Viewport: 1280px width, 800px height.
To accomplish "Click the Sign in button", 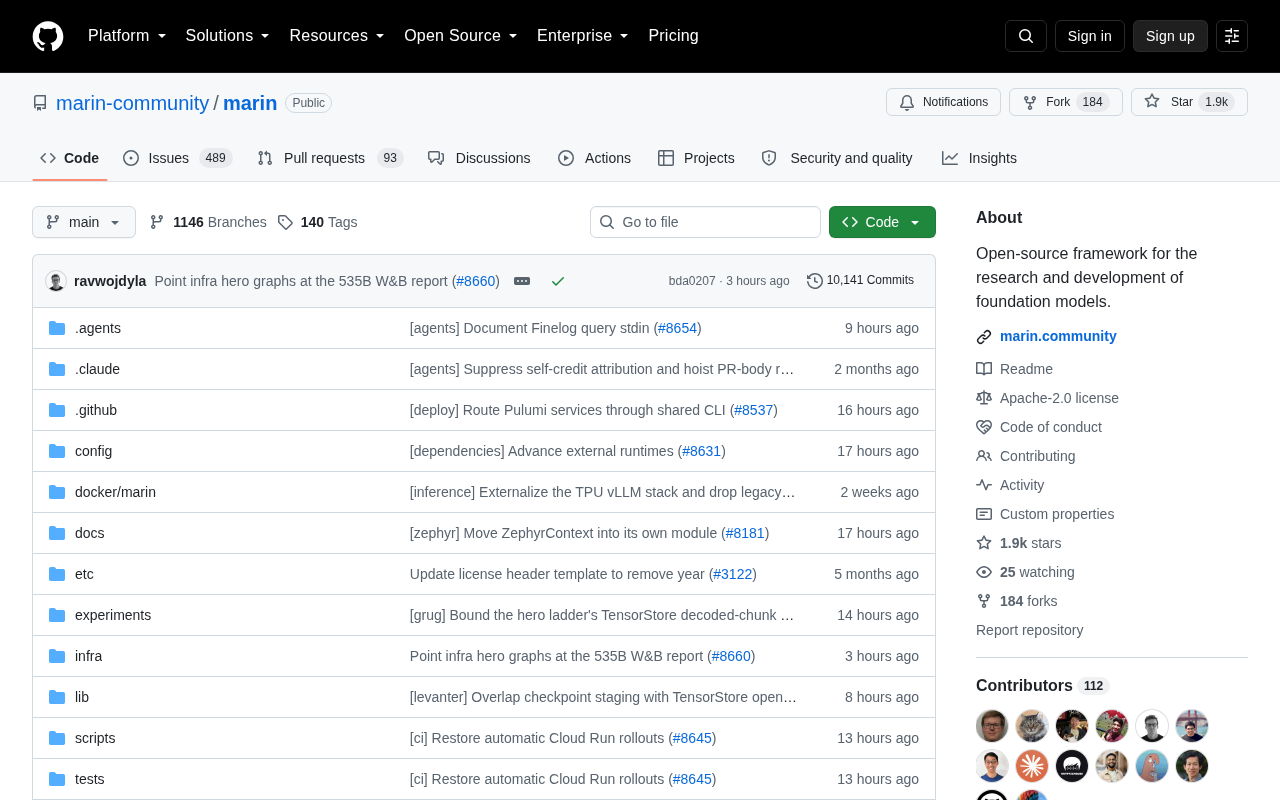I will point(1090,36).
